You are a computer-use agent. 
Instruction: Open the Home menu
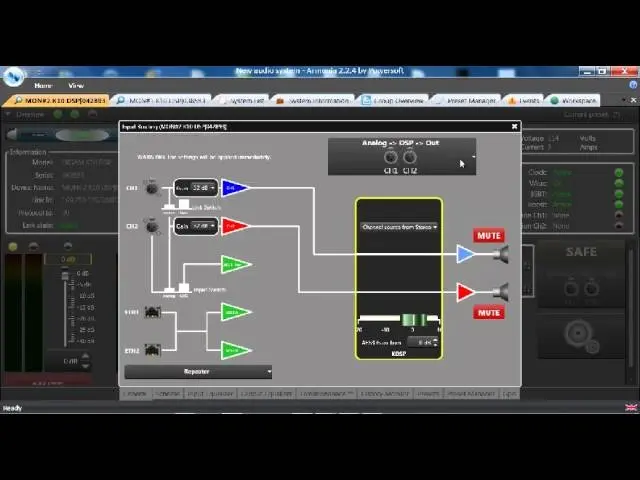pos(43,86)
